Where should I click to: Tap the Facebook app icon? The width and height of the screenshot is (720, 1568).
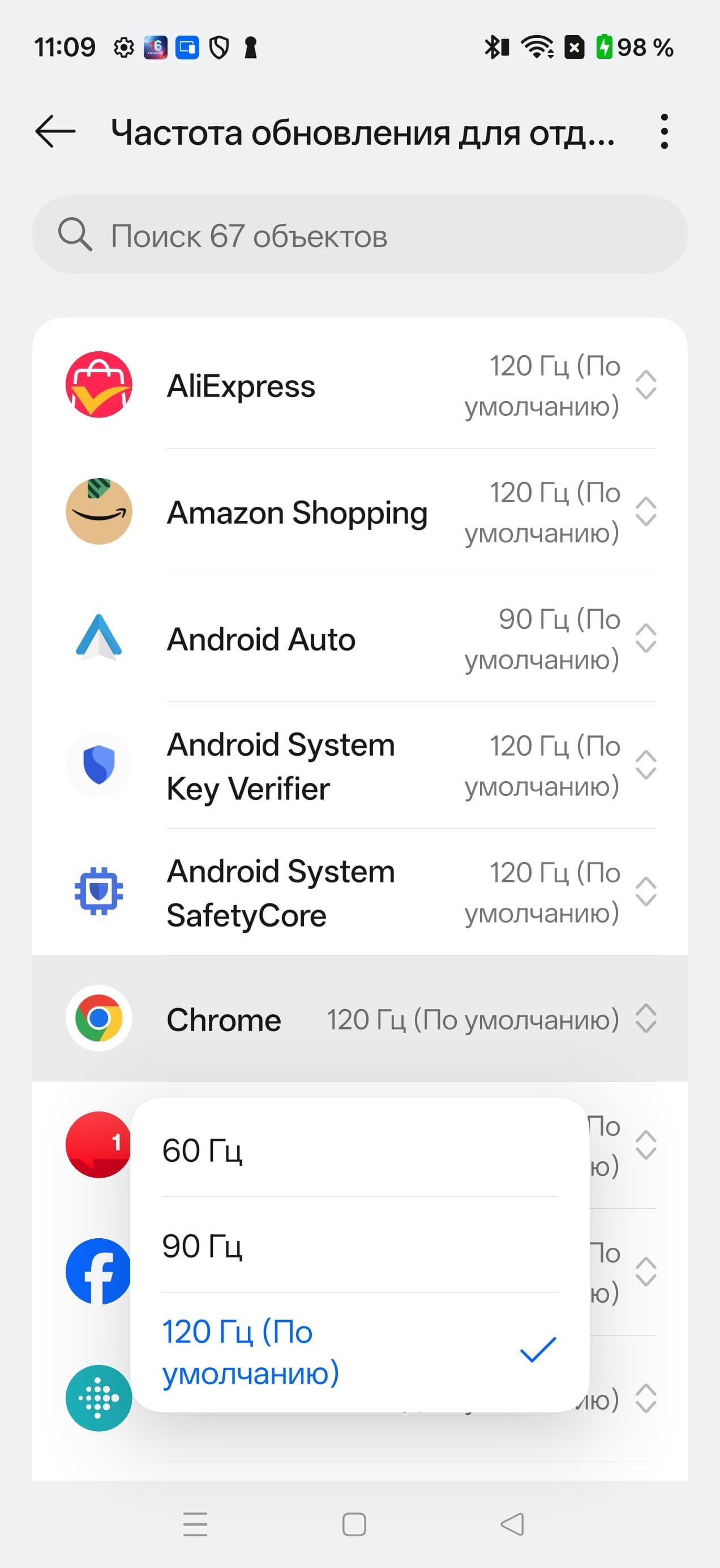[98, 1271]
